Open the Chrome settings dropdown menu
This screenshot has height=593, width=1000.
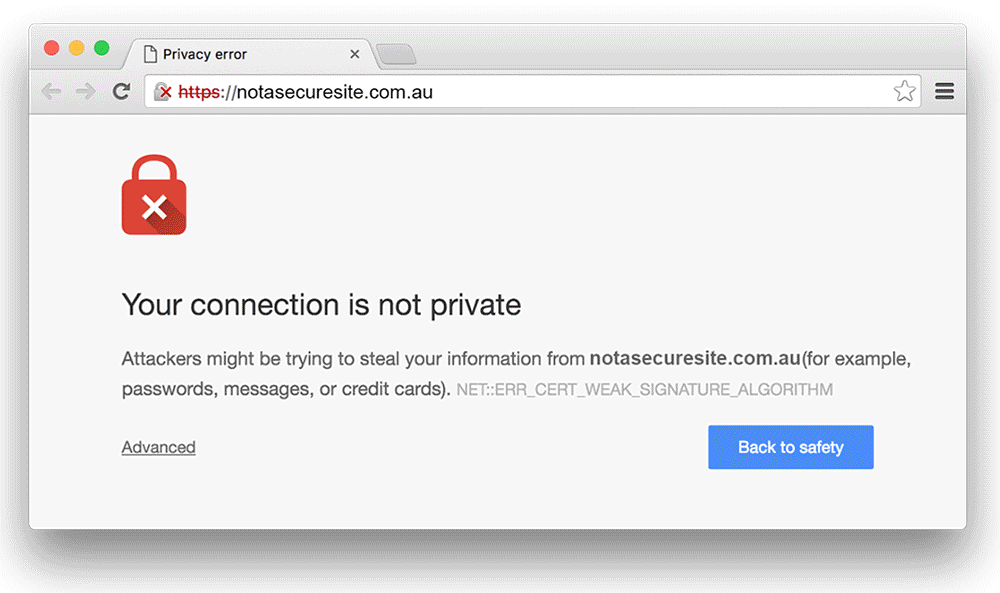click(944, 91)
